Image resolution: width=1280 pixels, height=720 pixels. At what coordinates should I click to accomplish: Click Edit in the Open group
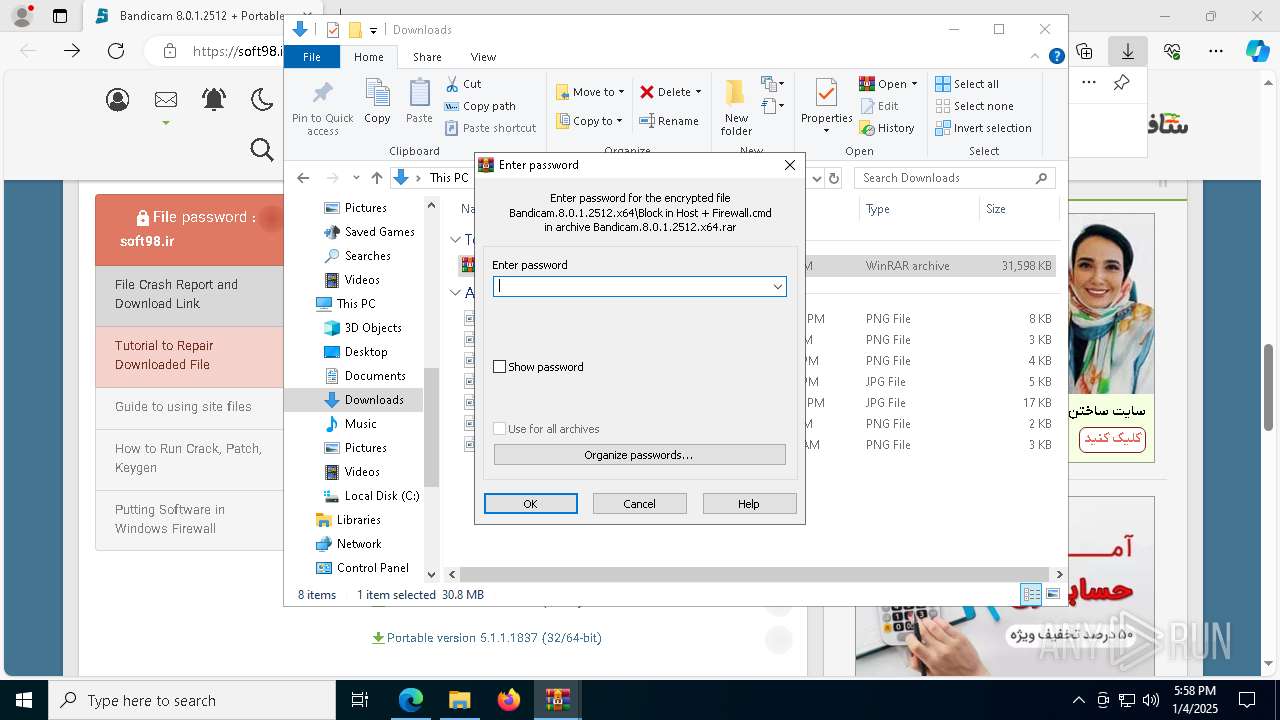879,106
